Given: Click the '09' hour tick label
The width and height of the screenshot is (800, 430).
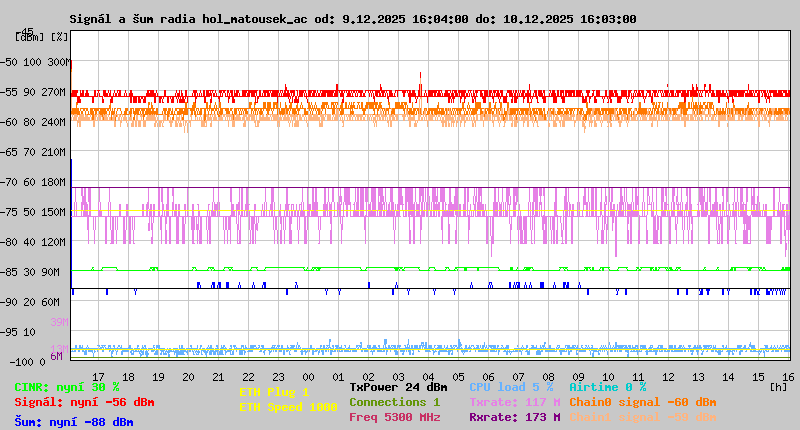Looking at the screenshot, I should pos(578,377).
